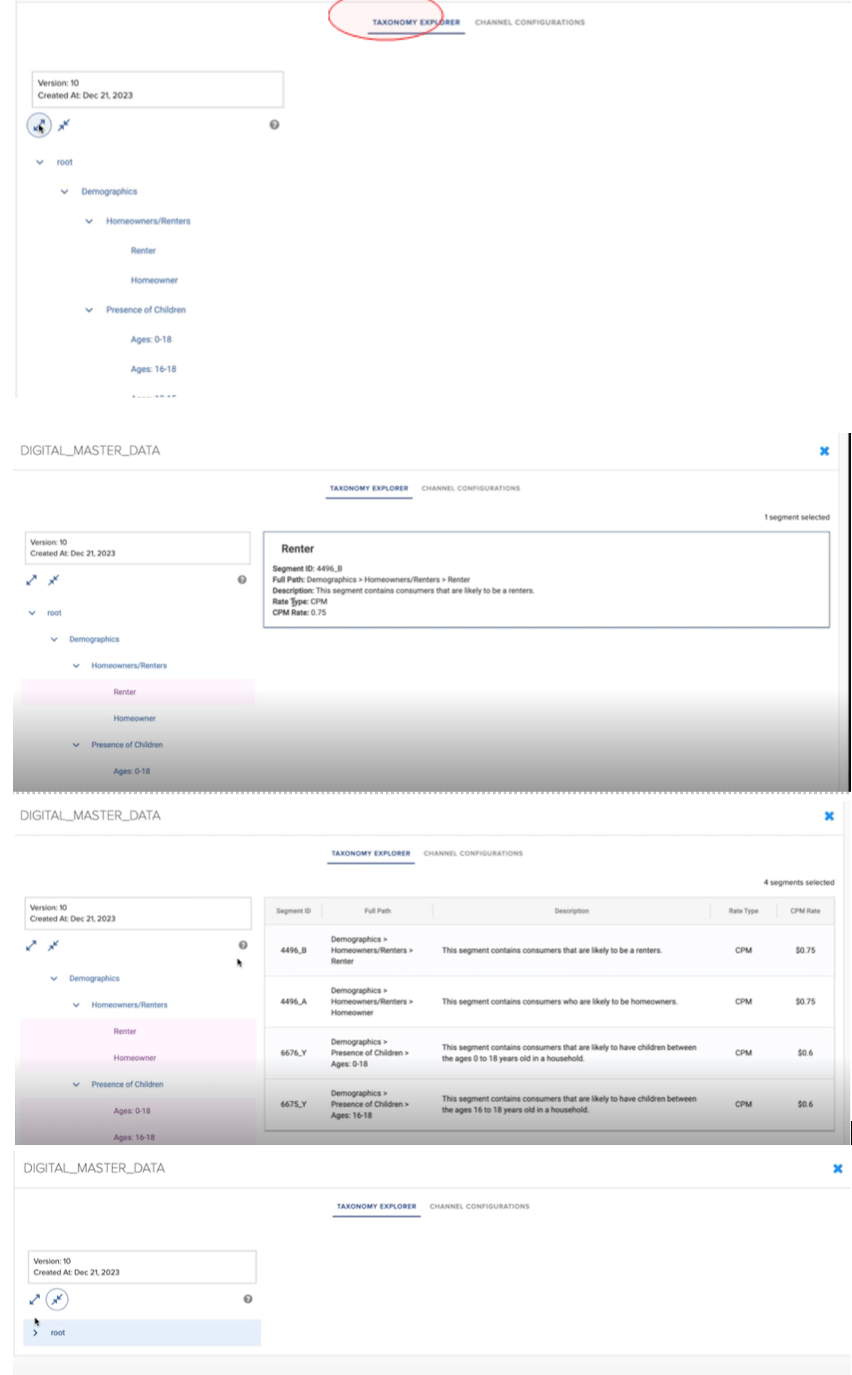Screen dimensions: 852x1375
Task: Click the Renter details card
Action: pyautogui.click(x=546, y=580)
